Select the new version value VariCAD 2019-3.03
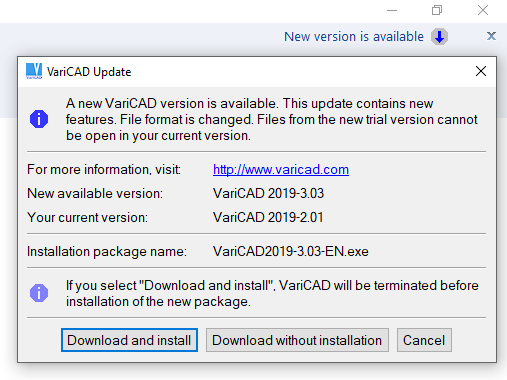 pyautogui.click(x=268, y=193)
